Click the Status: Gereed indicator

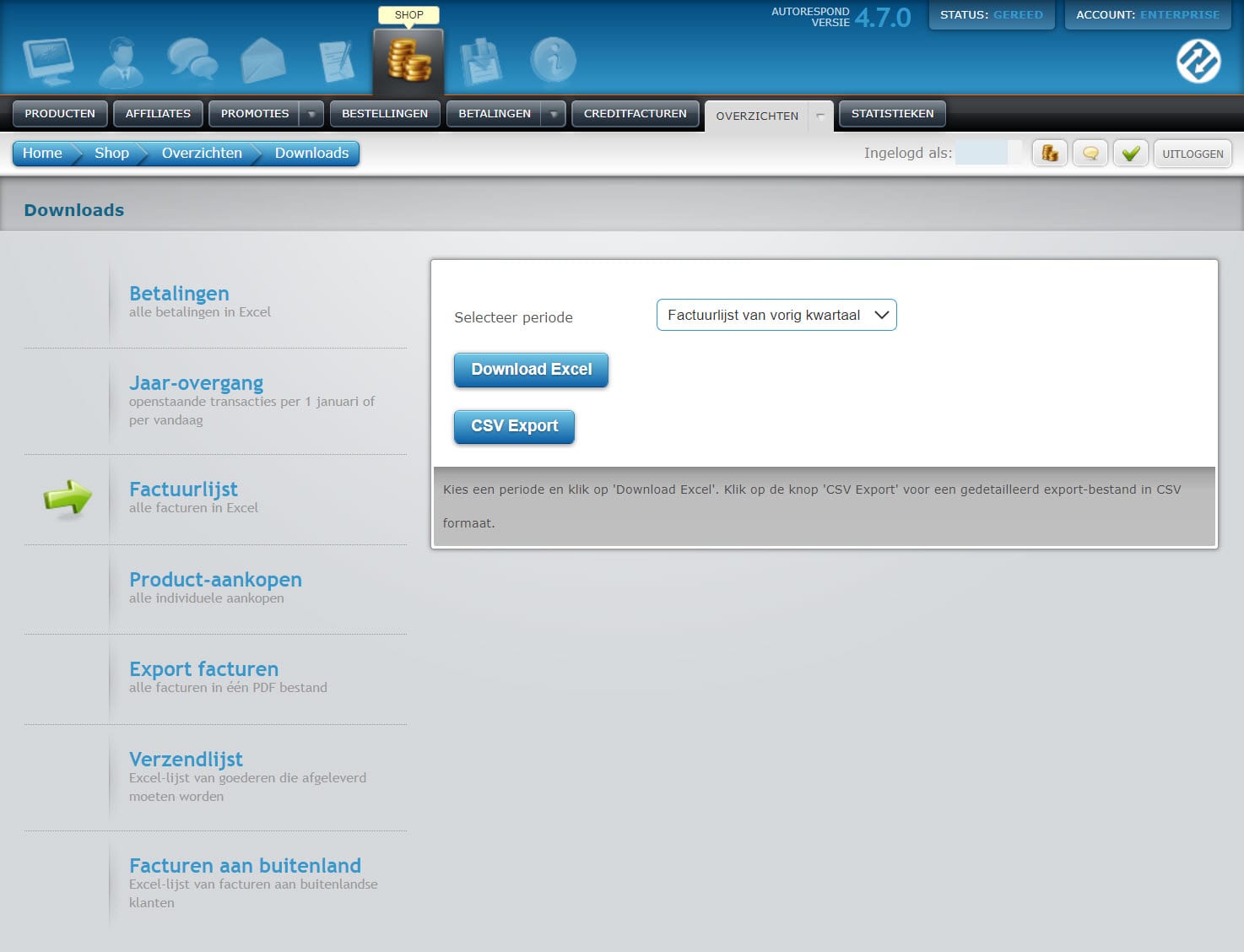coord(992,14)
